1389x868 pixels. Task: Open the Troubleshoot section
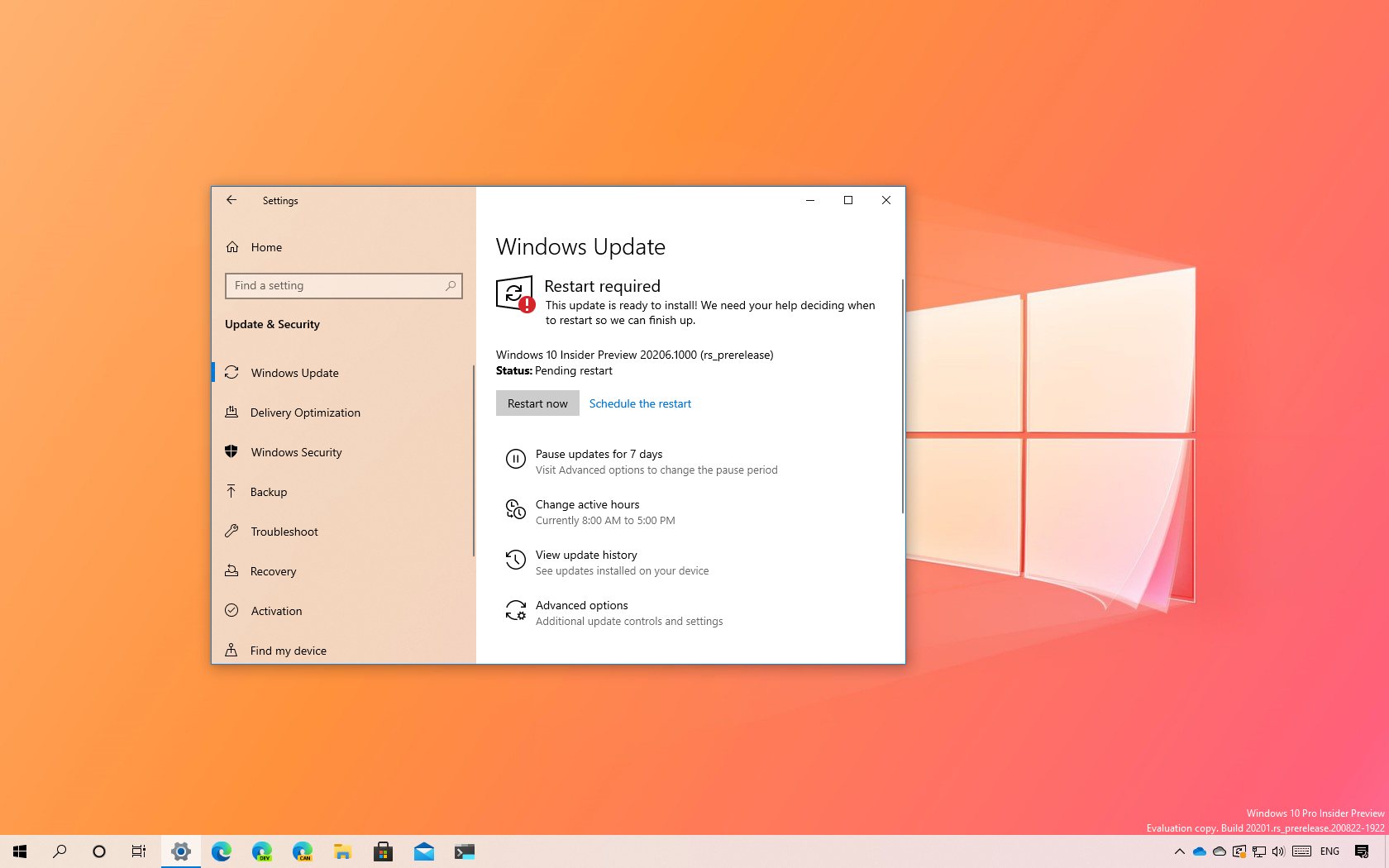point(284,532)
